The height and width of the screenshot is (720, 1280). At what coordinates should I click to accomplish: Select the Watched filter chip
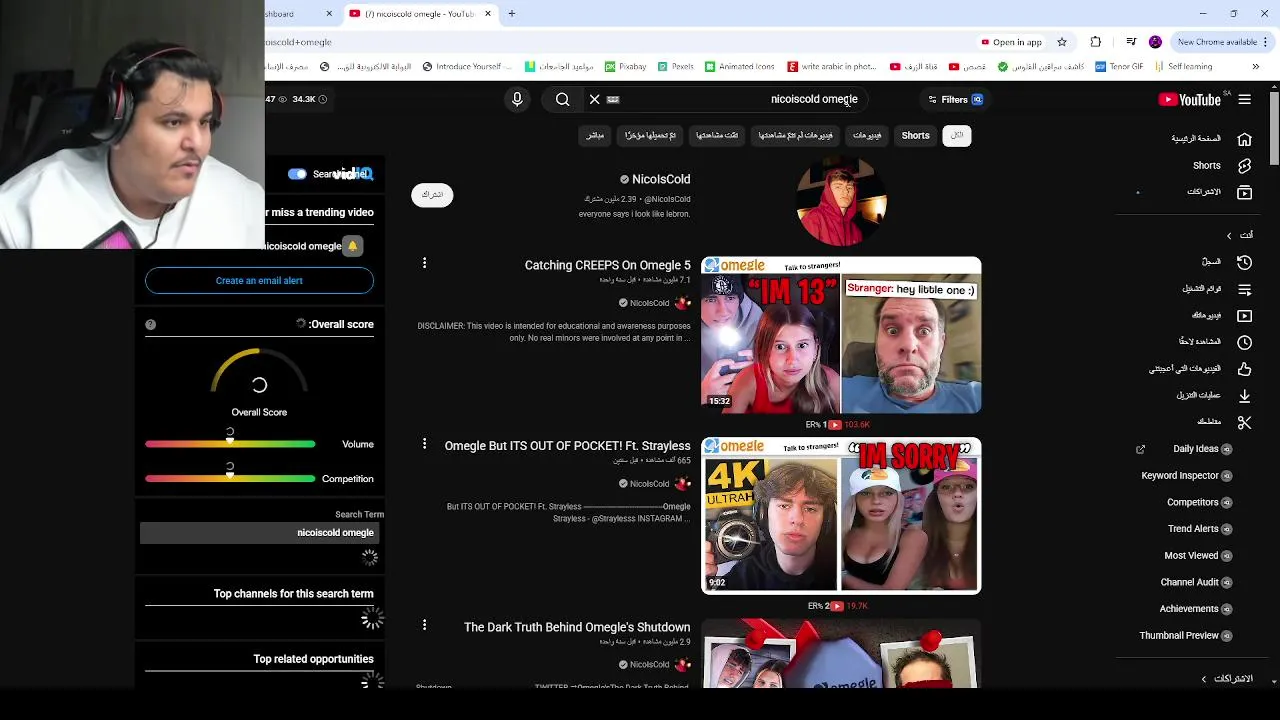coord(717,135)
